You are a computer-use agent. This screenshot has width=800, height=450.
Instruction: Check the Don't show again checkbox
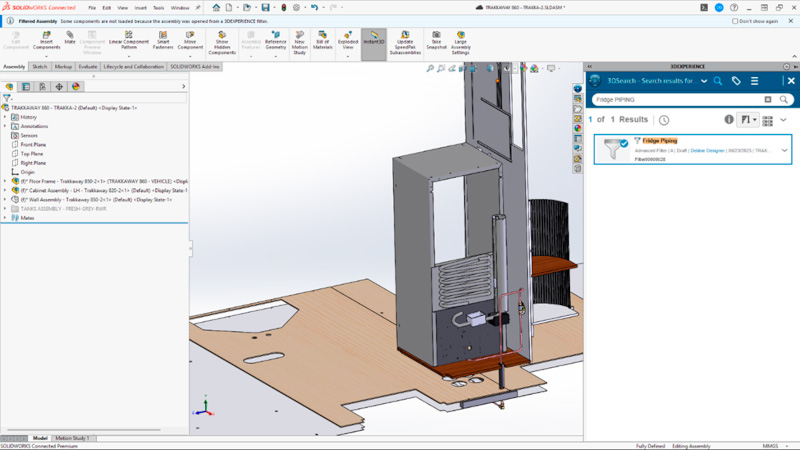[x=736, y=20]
